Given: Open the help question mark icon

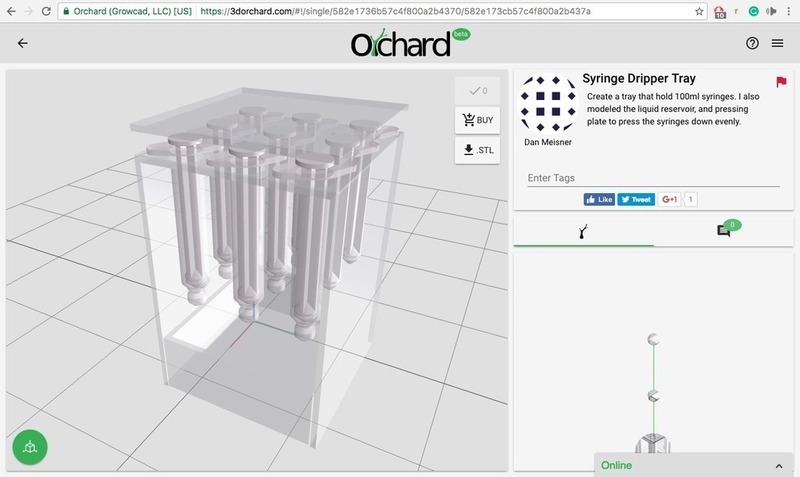Looking at the screenshot, I should [752, 44].
